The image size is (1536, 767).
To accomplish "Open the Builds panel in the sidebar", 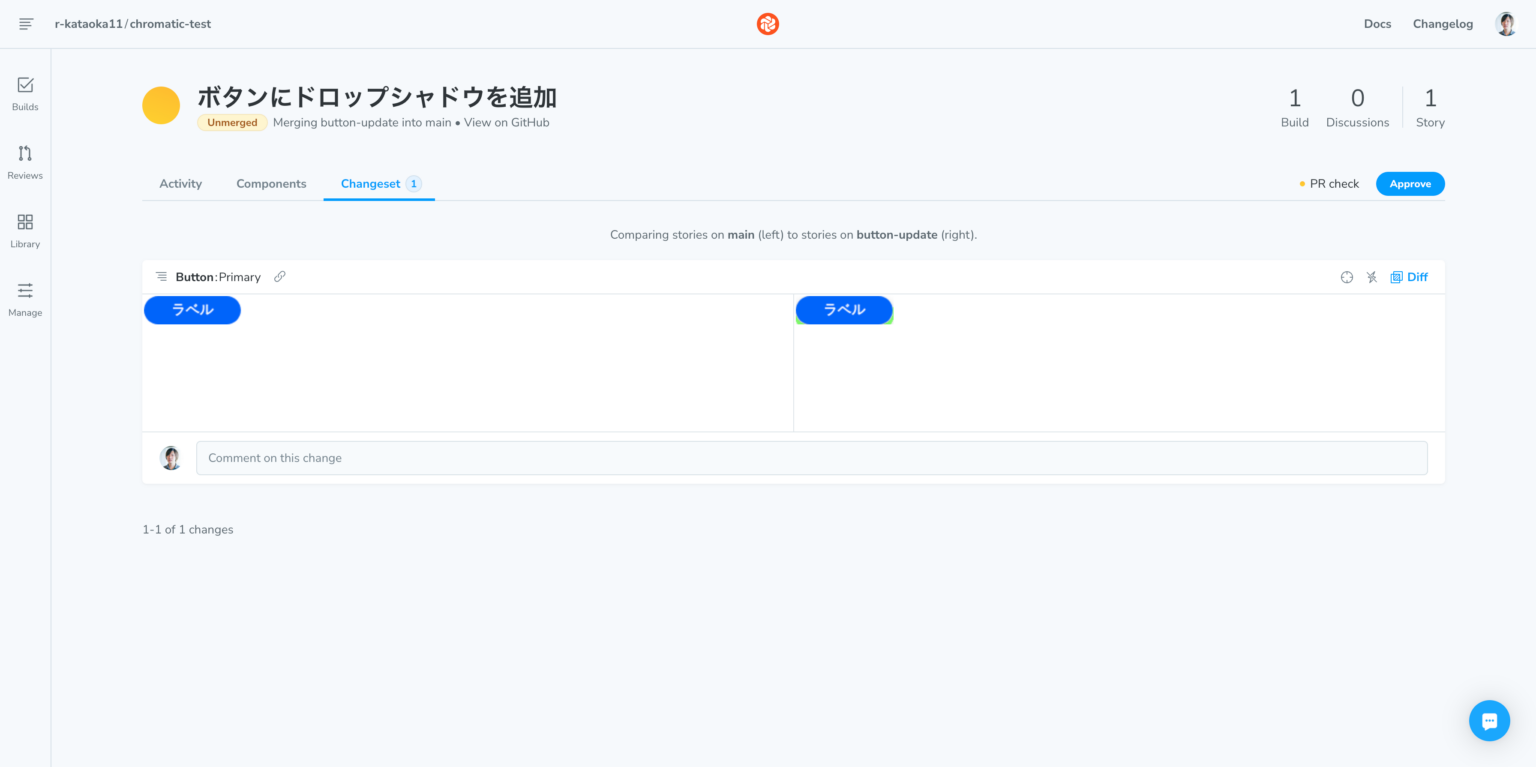I will coord(24,93).
